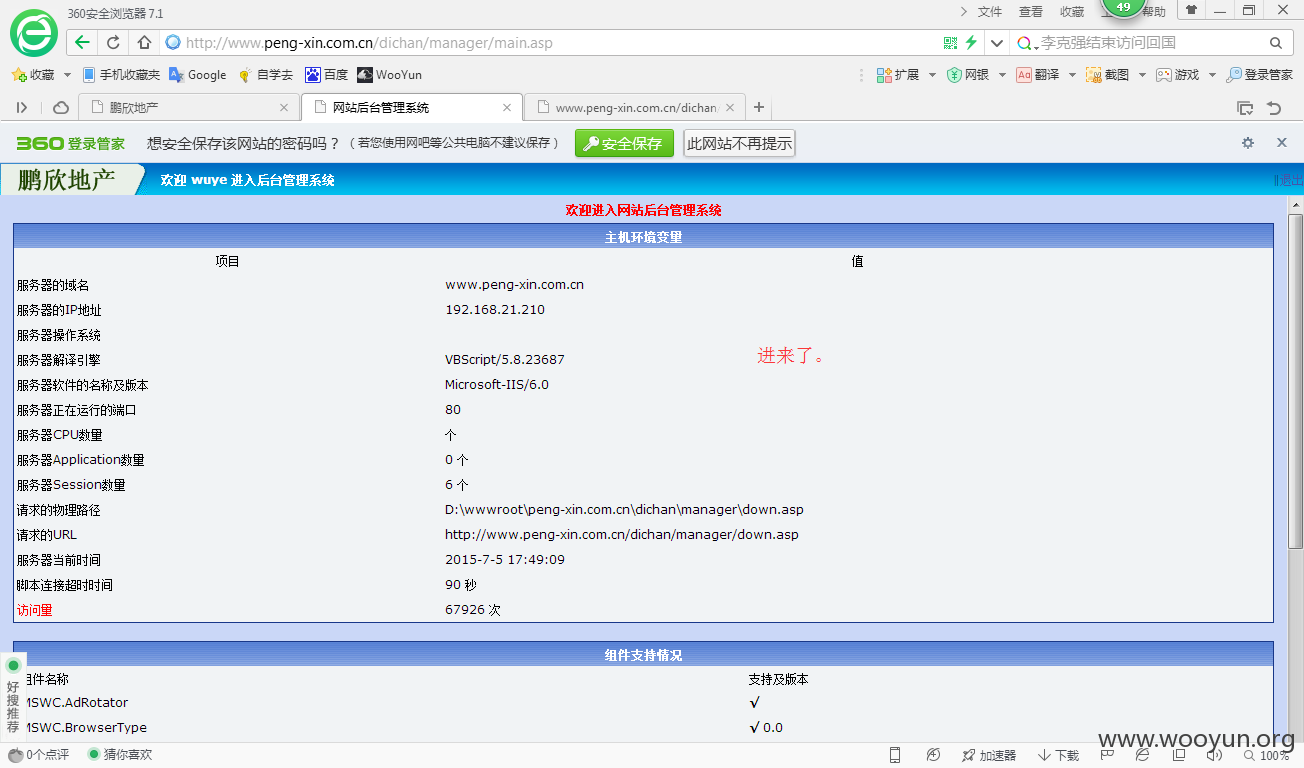The width and height of the screenshot is (1304, 768).
Task: Click the 此网站不再提示 button
Action: coord(739,143)
